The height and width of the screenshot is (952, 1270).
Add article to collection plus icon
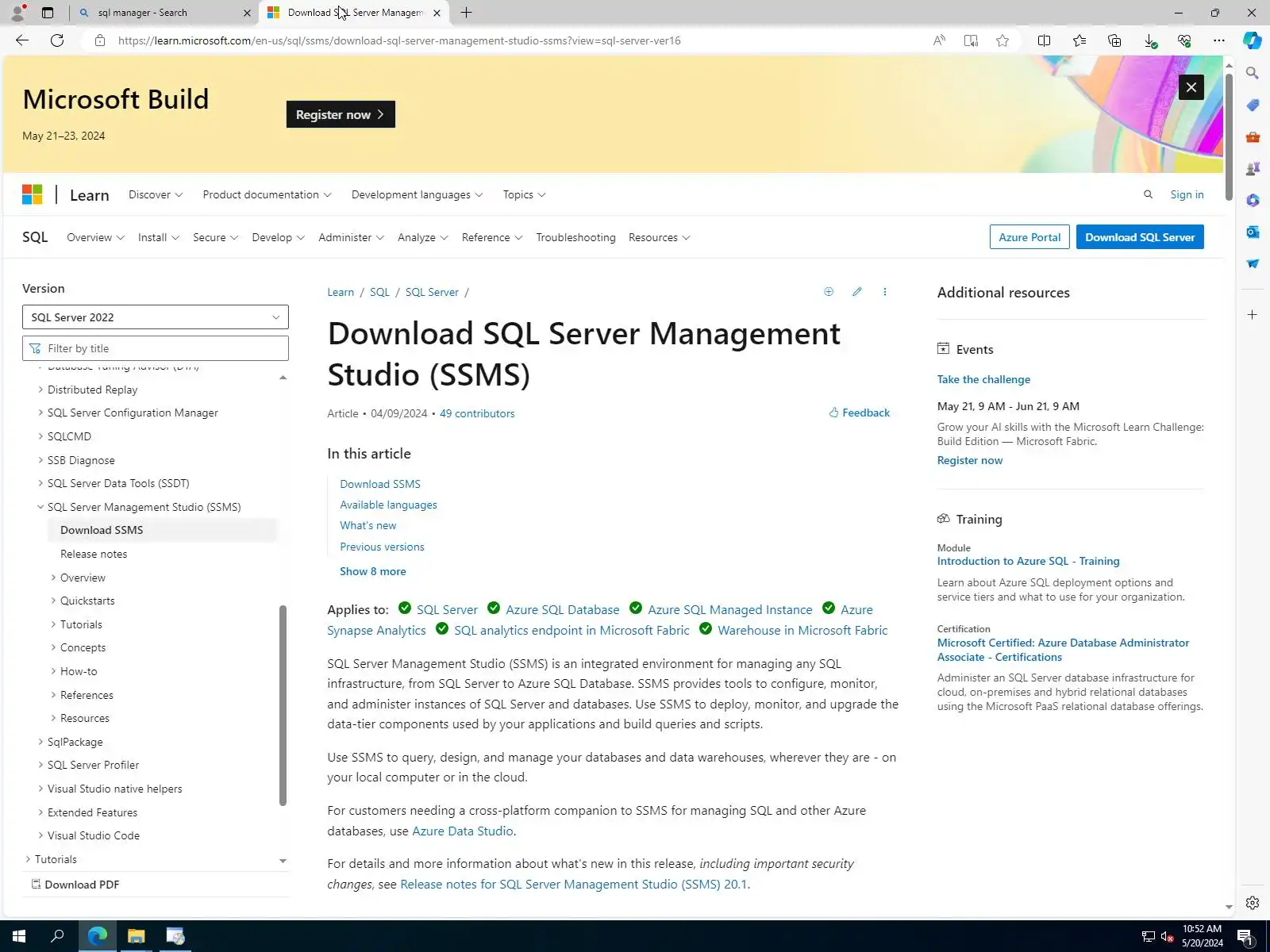click(829, 292)
